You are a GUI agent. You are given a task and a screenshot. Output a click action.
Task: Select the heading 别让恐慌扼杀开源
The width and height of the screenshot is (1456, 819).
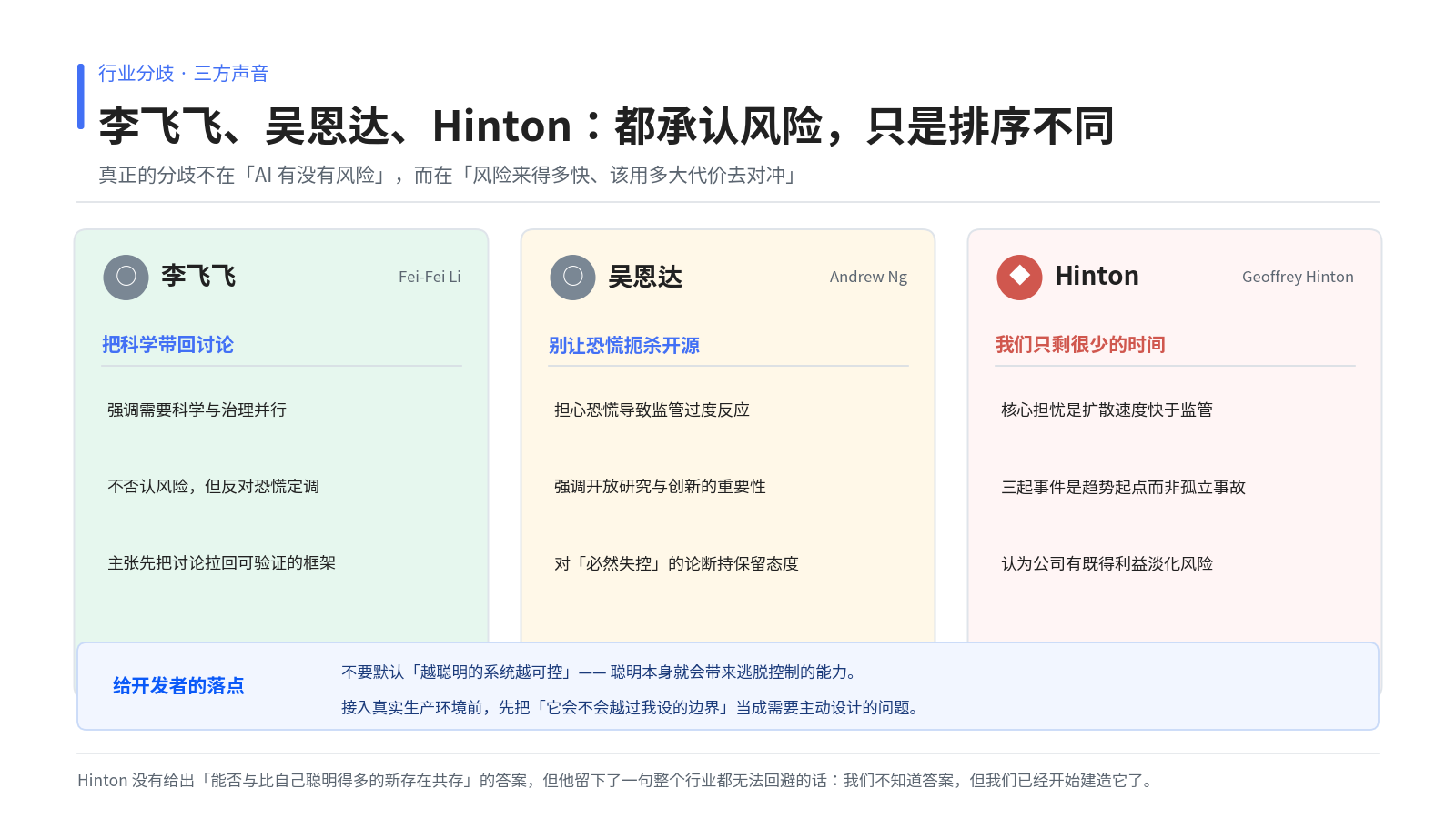point(623,346)
